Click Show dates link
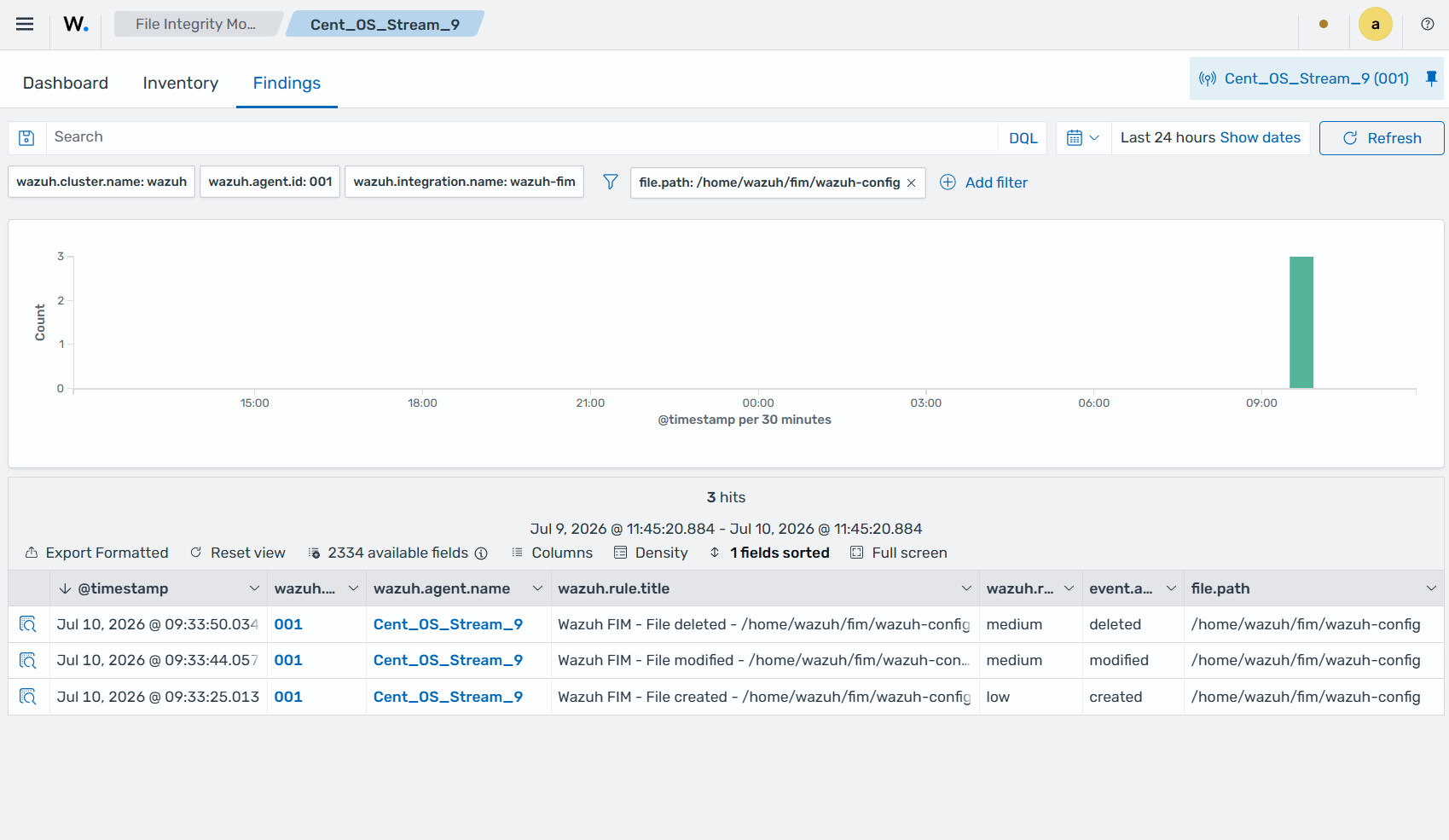 pos(1260,137)
